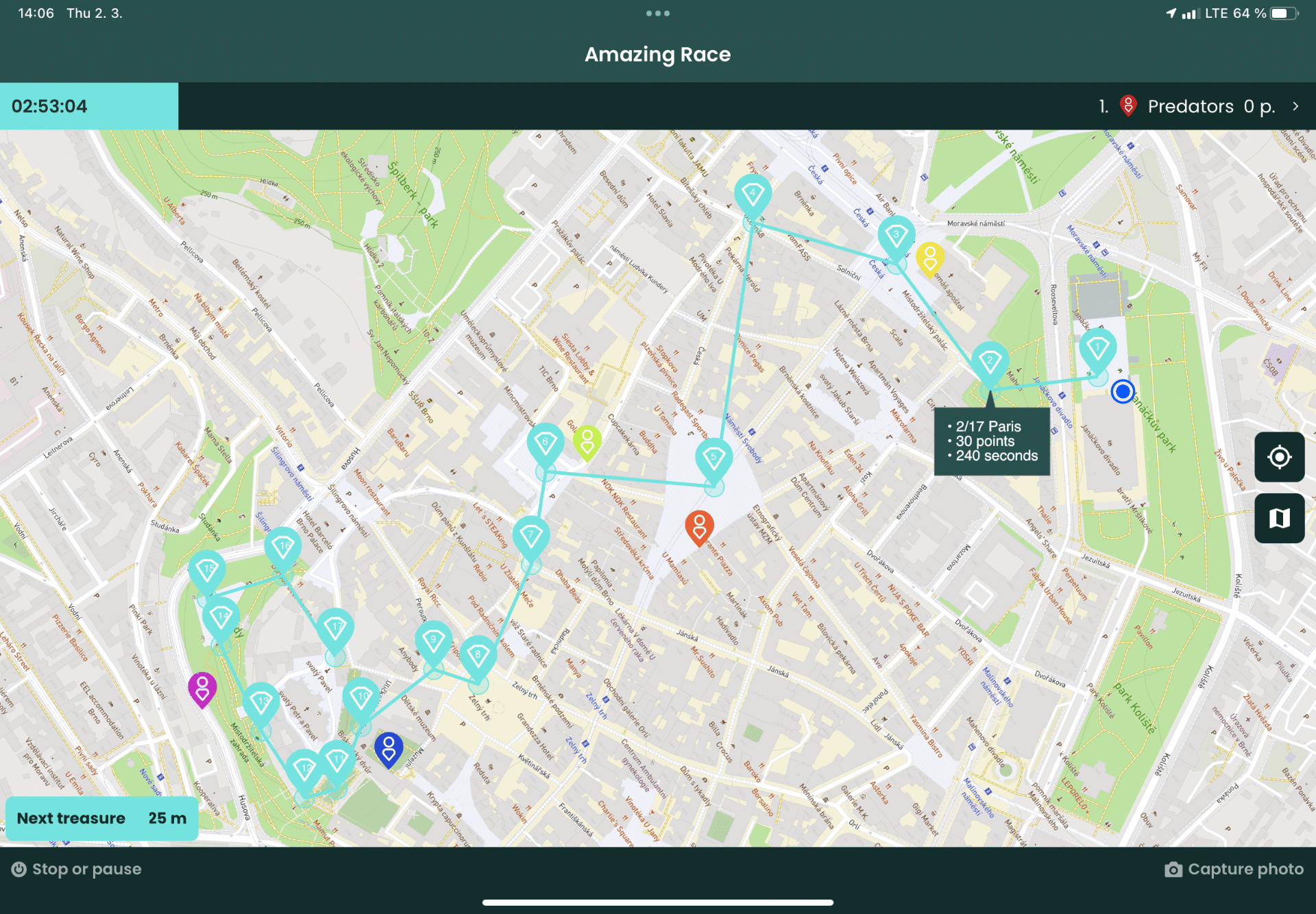Viewport: 1316px width, 914px height.
Task: Toggle the map layer view using map icon
Action: pos(1279,518)
